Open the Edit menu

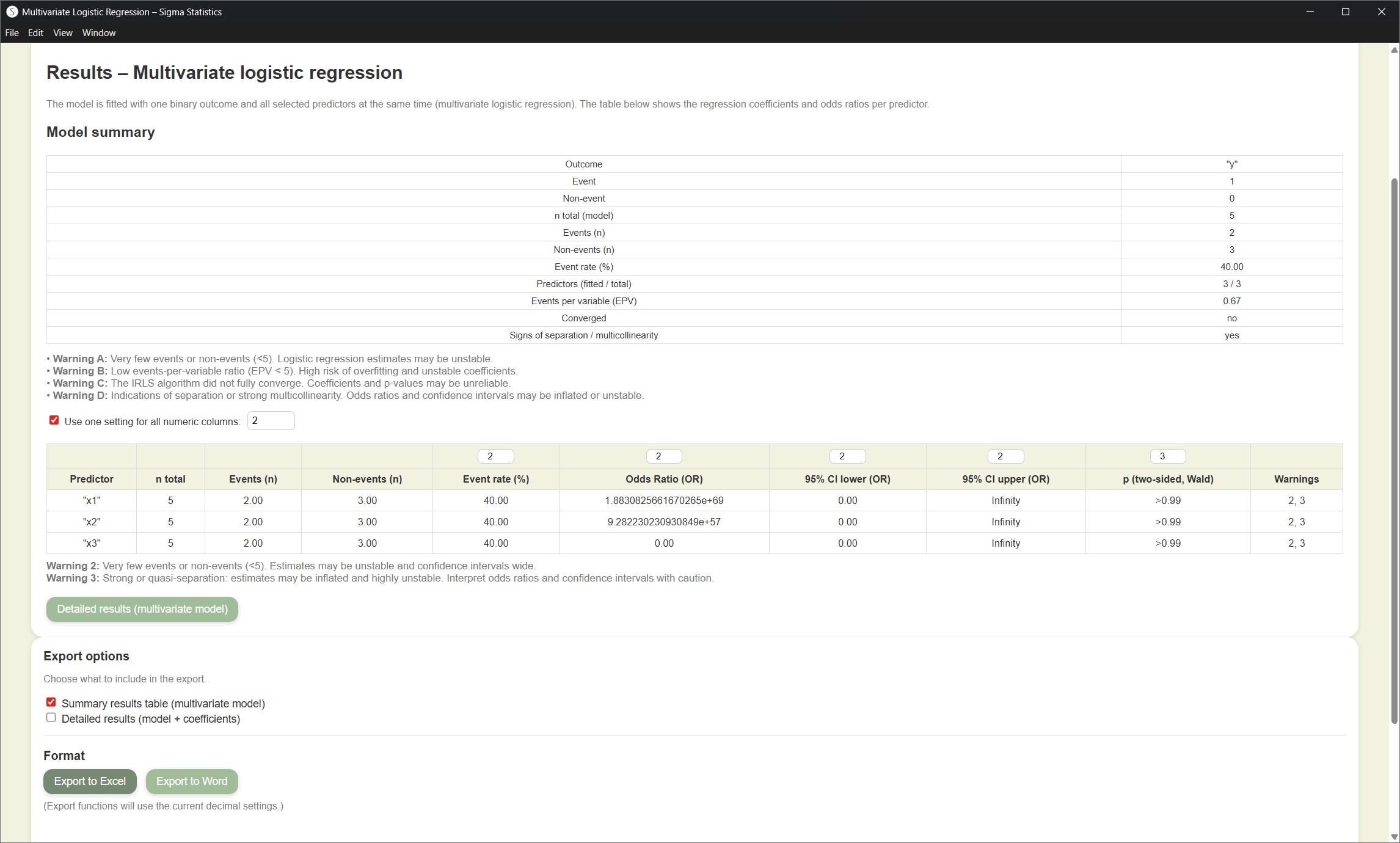tap(35, 33)
